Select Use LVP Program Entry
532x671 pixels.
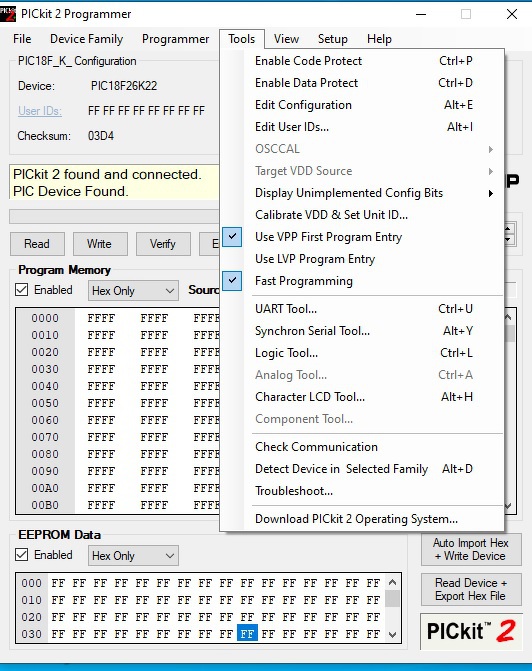click(x=362, y=259)
